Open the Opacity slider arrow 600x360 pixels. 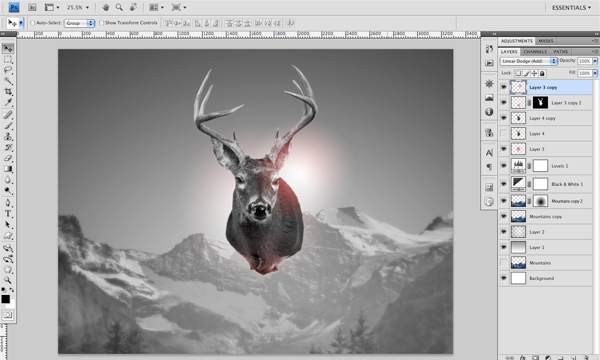click(595, 61)
